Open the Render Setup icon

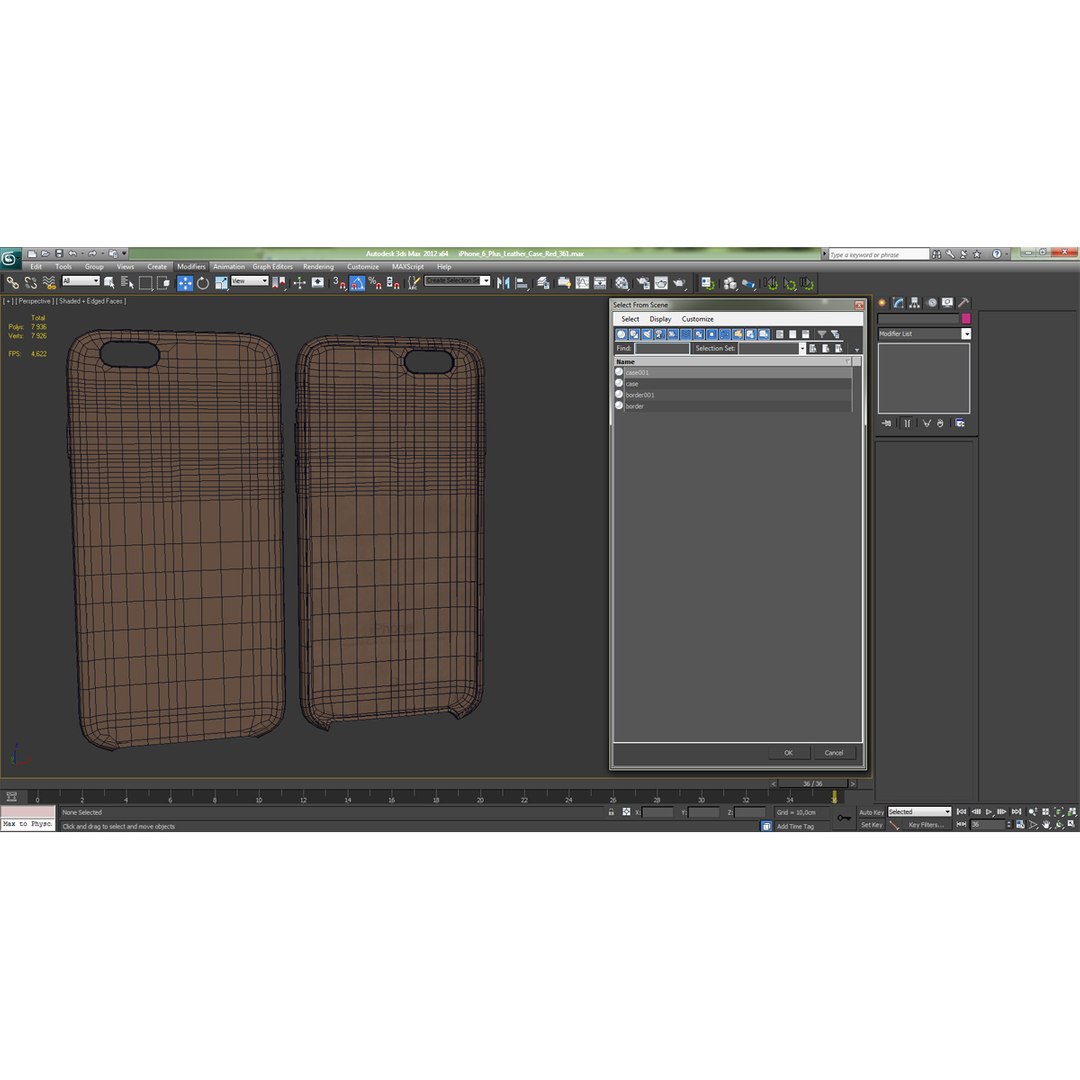pos(643,283)
